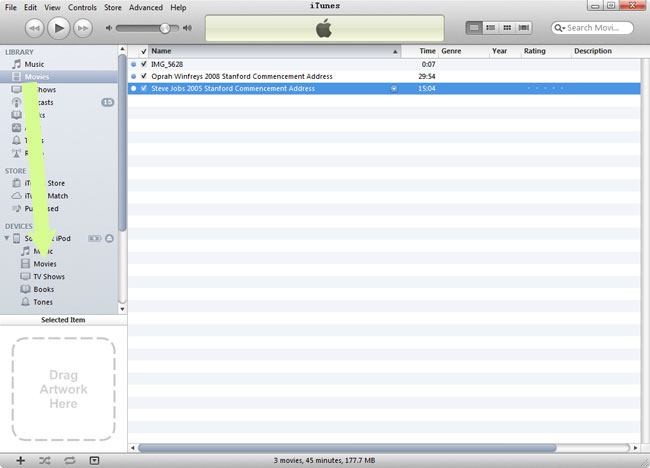Uncheck the Steve Jobs address checkbox
The image size is (650, 468).
[144, 88]
